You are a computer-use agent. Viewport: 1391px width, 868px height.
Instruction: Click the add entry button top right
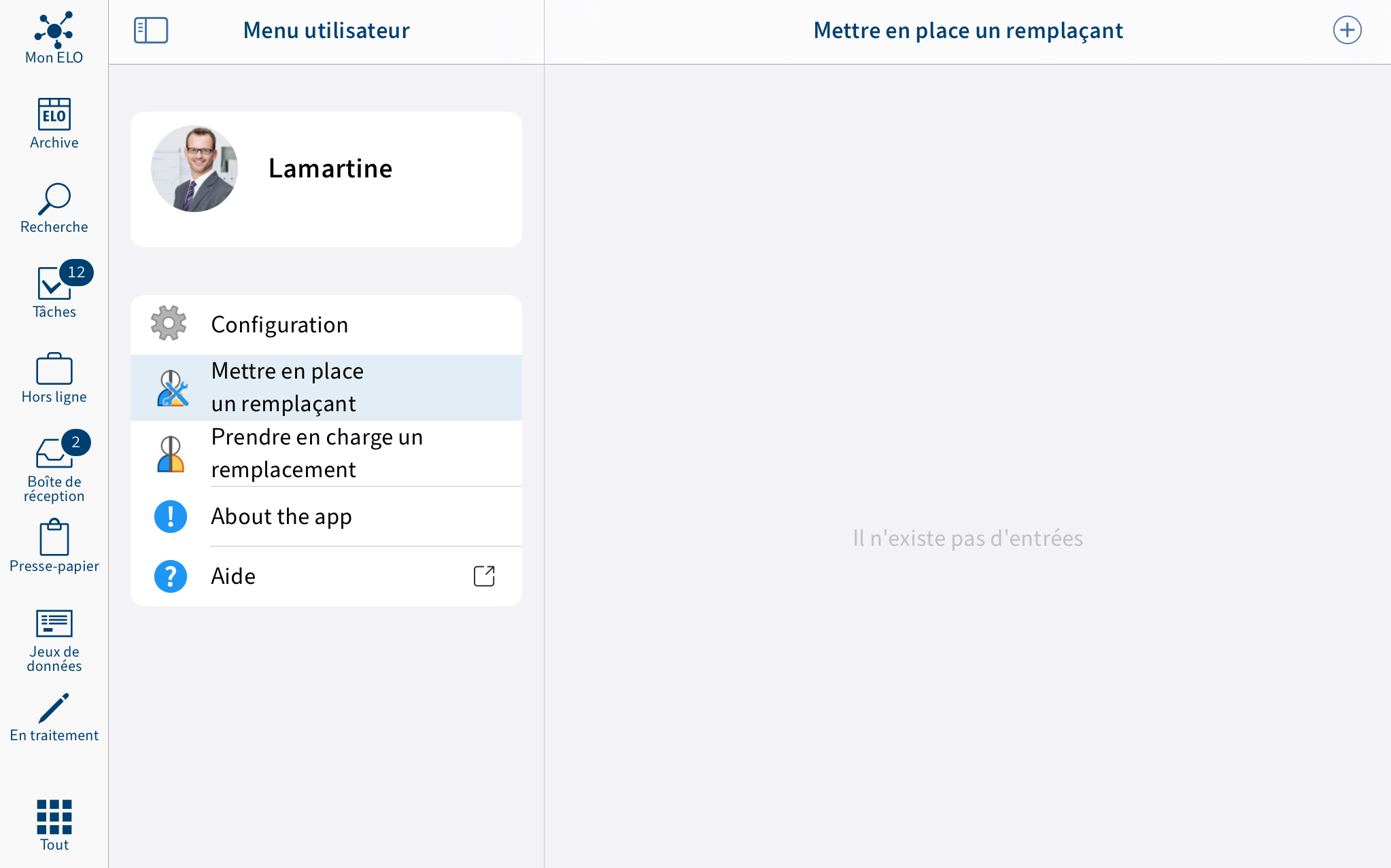(1347, 29)
